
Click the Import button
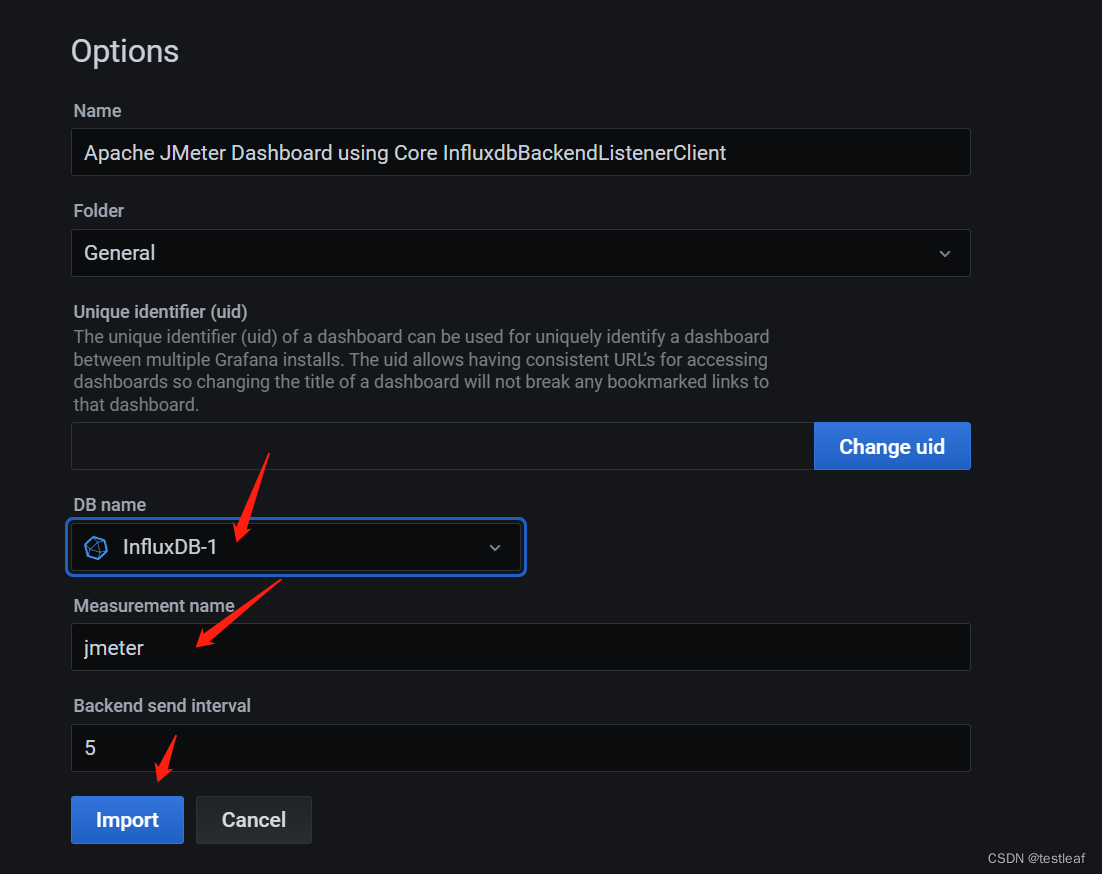point(127,819)
